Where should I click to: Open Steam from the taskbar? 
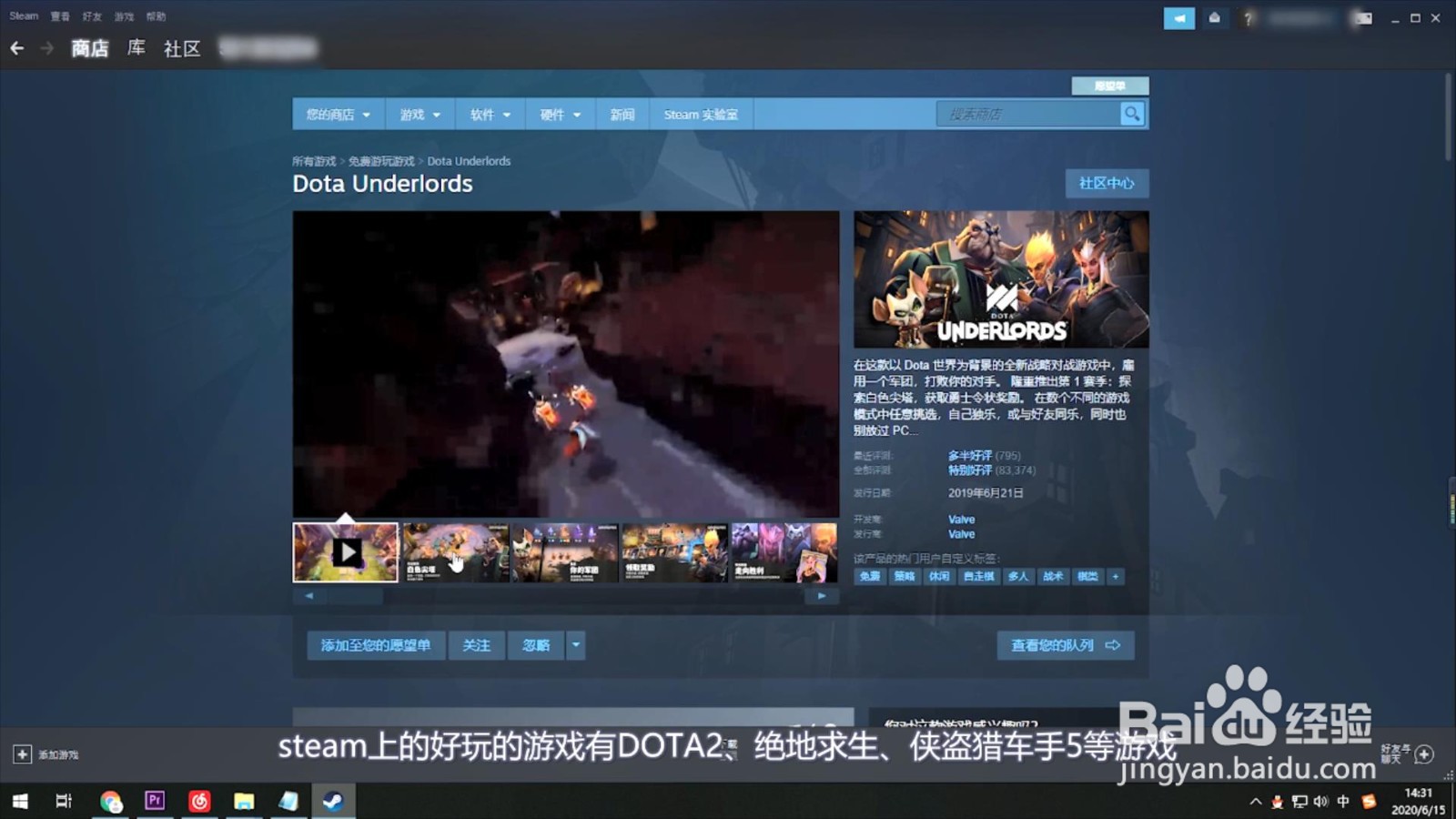tap(335, 802)
